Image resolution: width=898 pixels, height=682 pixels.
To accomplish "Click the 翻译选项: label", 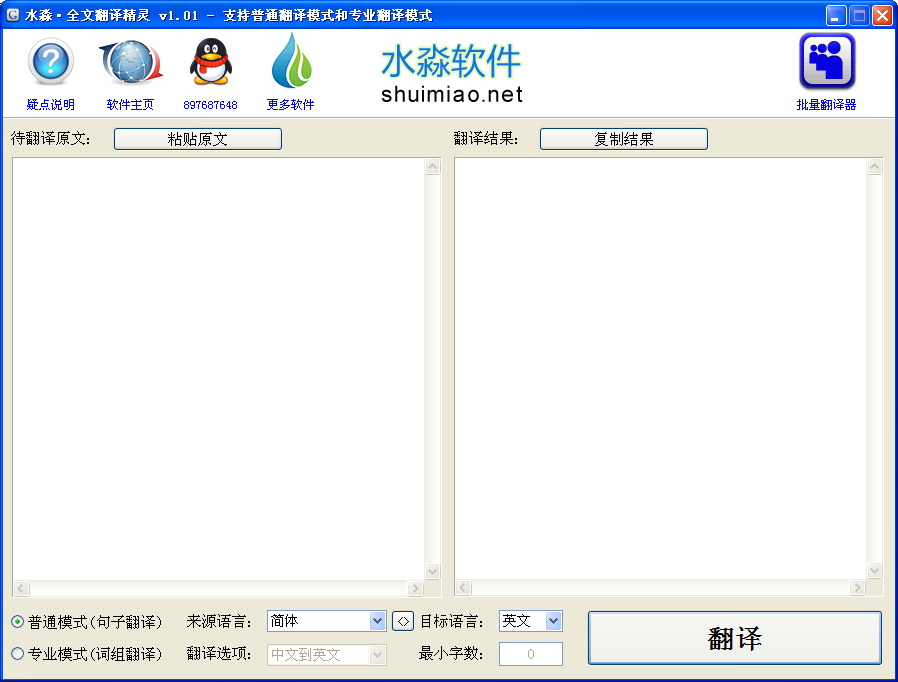I will coord(219,653).
